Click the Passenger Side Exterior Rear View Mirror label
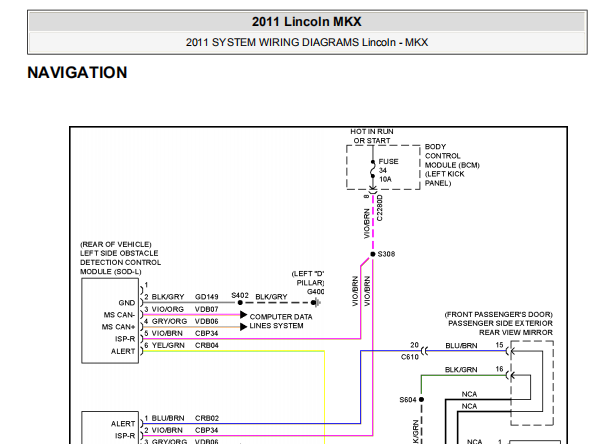The image size is (605, 444). coord(499,323)
